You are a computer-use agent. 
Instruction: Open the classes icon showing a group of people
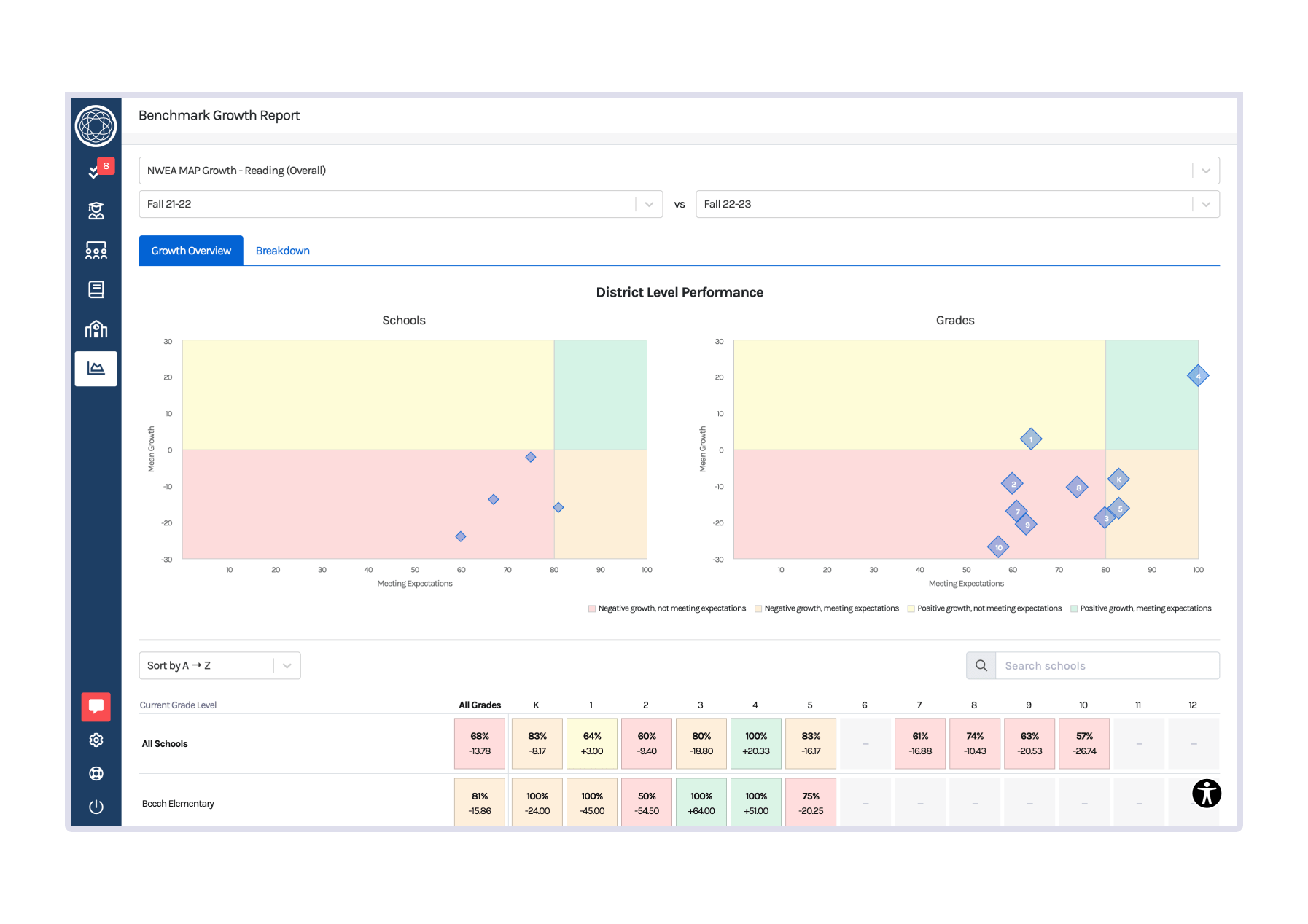coord(96,250)
